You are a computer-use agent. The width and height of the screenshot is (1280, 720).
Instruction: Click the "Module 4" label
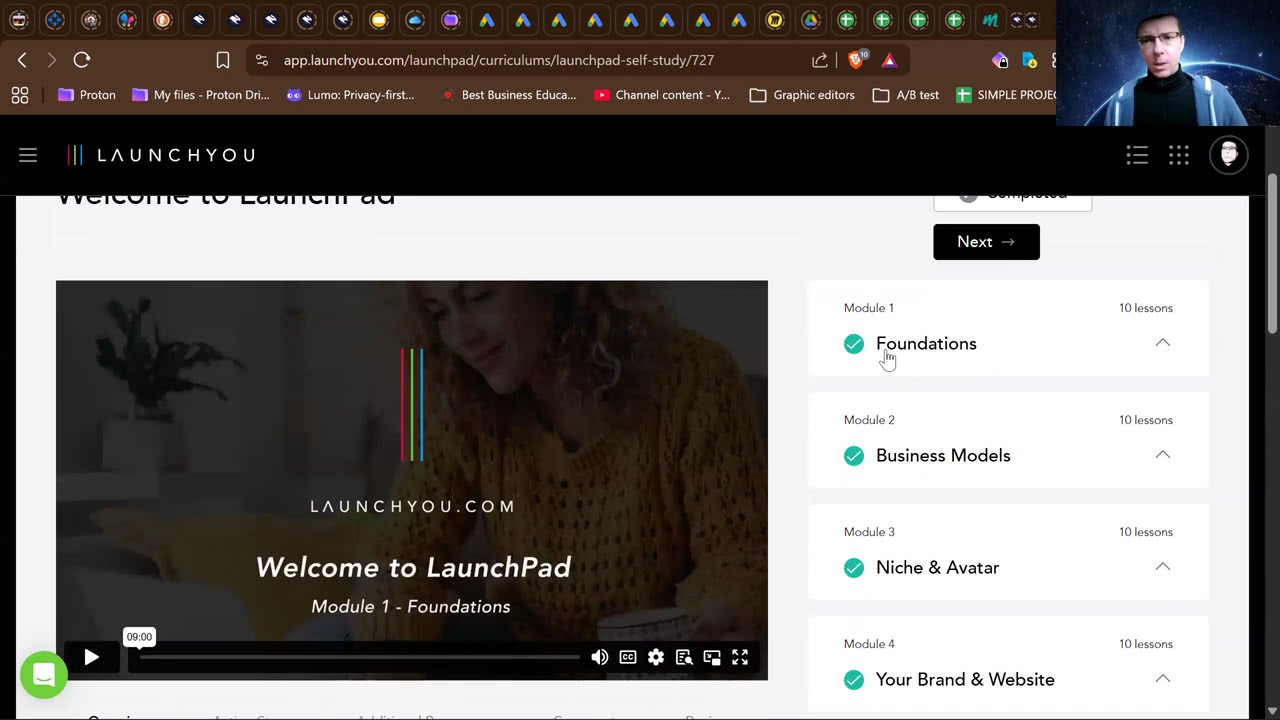click(x=869, y=644)
